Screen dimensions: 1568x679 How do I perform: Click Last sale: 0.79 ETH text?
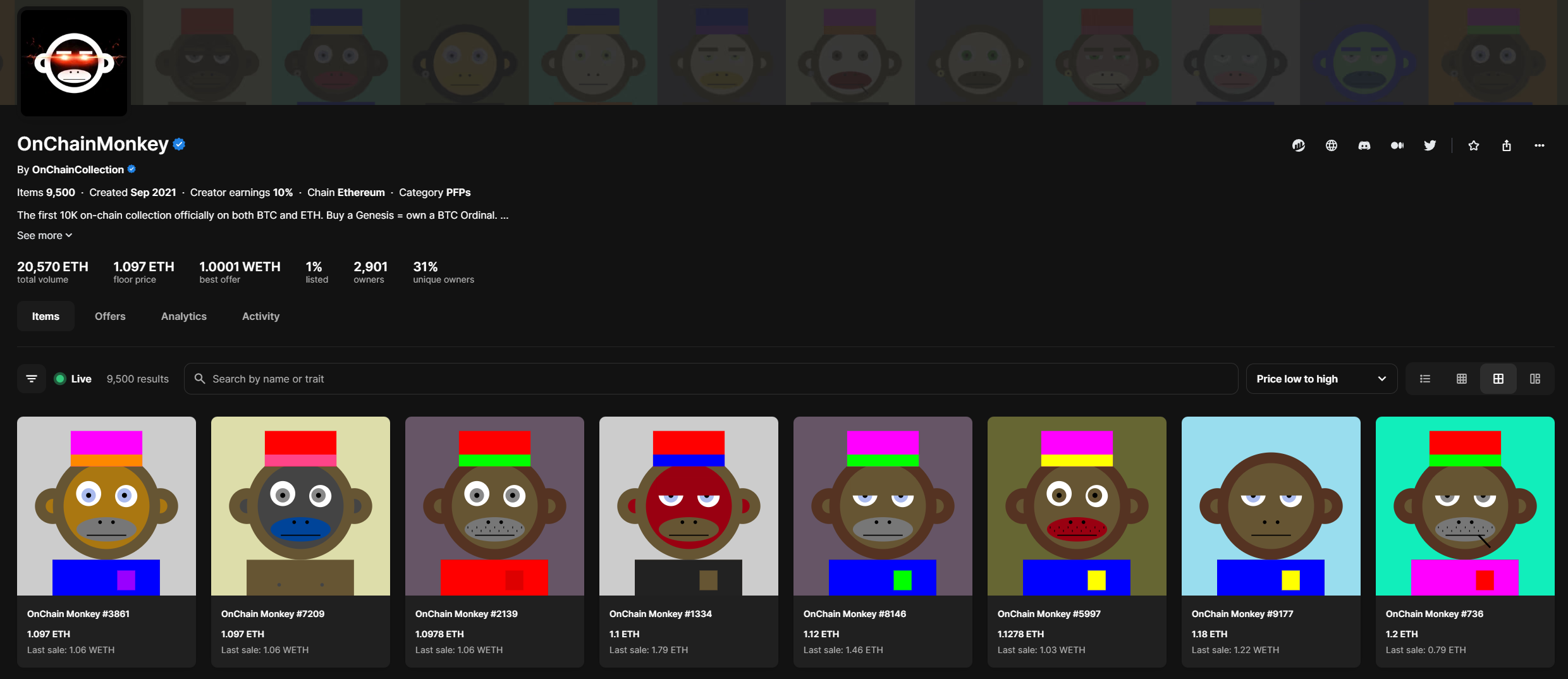1425,650
